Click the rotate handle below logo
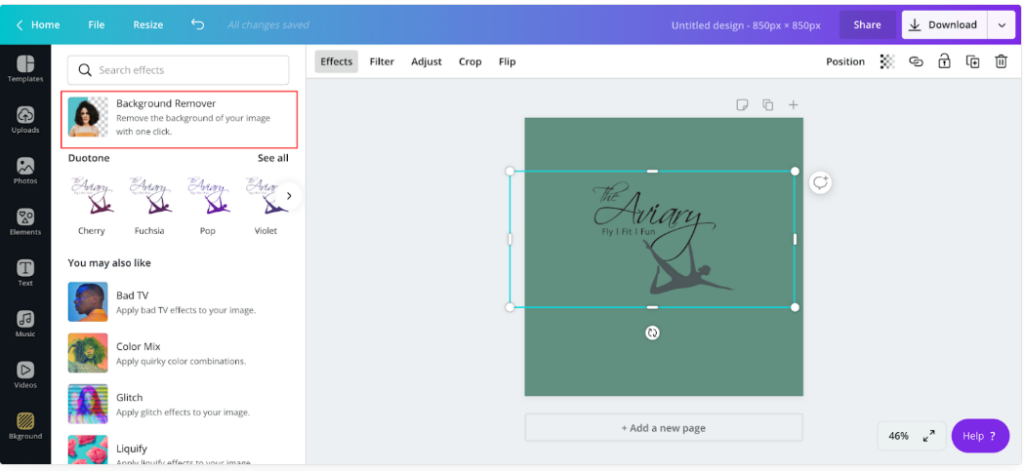 click(652, 333)
